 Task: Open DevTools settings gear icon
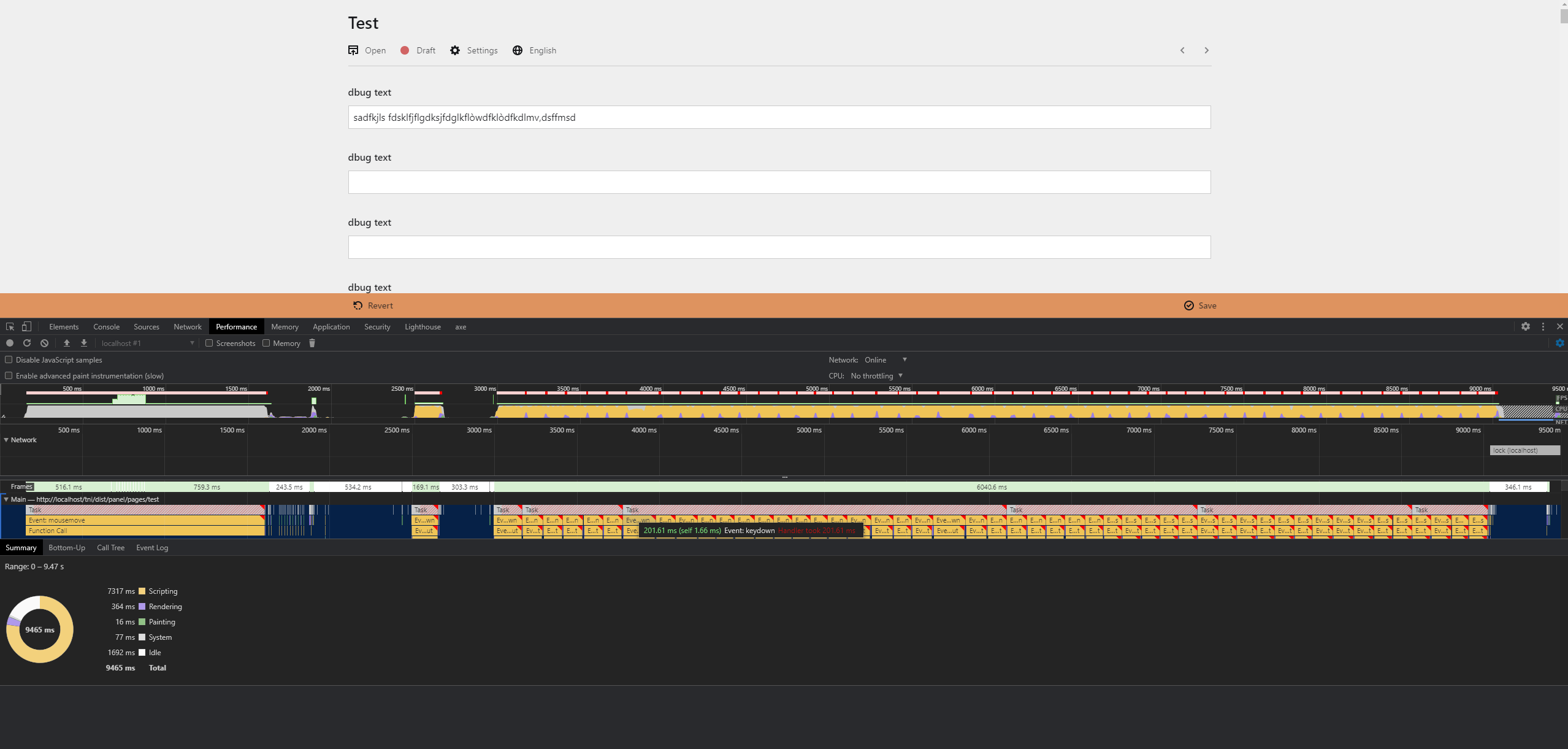coord(1526,326)
